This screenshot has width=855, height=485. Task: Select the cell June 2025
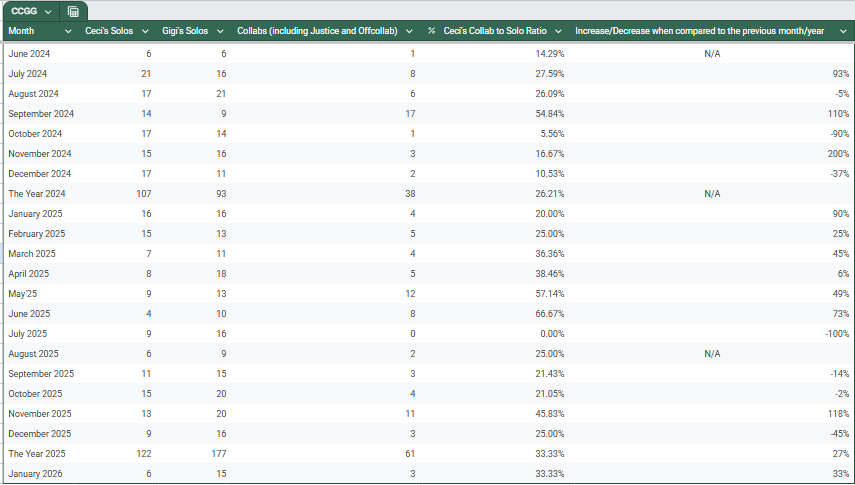[29, 314]
